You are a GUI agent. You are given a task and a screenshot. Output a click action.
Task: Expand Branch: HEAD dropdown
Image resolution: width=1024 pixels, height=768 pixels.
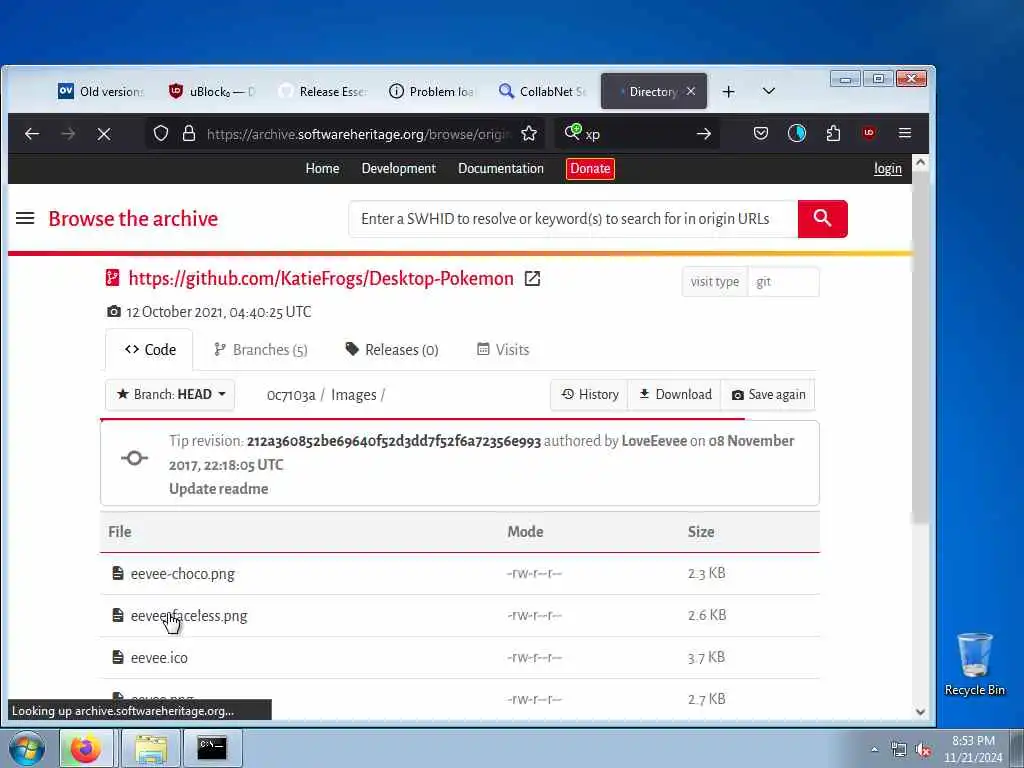pyautogui.click(x=170, y=394)
